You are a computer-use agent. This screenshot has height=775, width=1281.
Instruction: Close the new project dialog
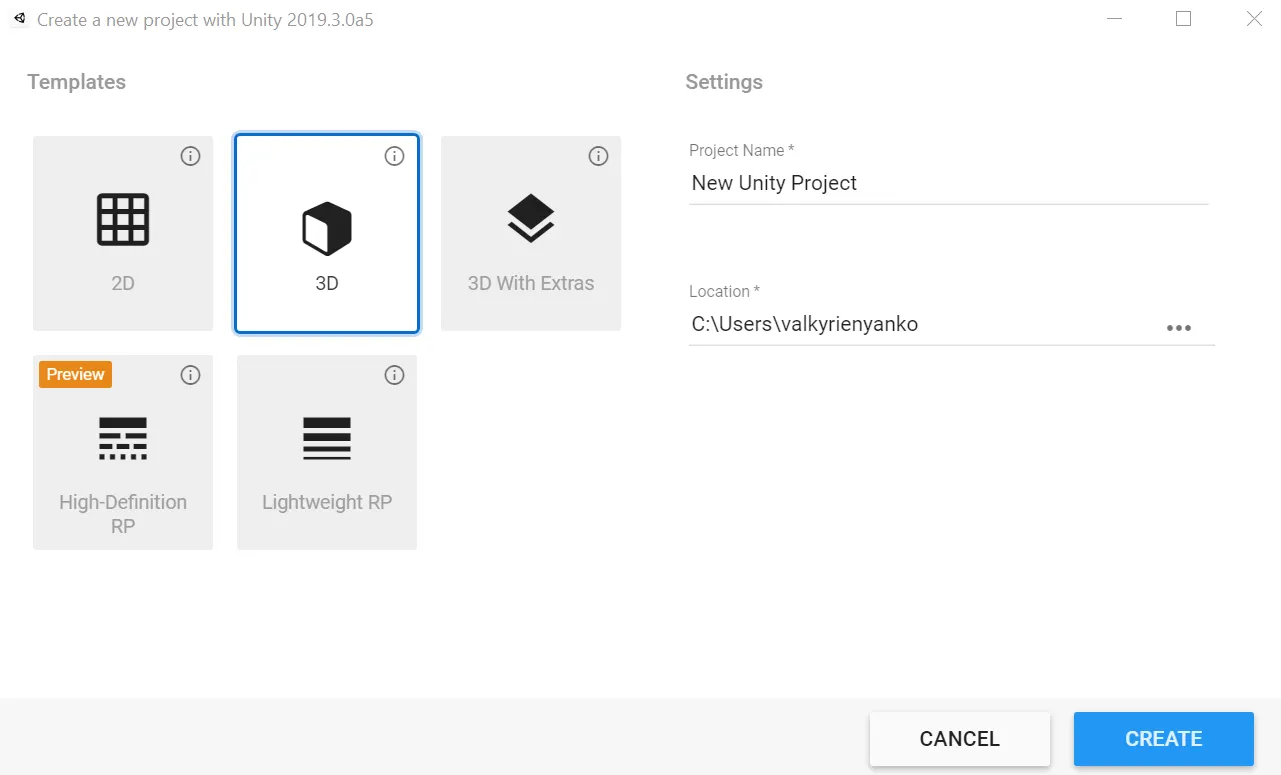pos(1254,19)
